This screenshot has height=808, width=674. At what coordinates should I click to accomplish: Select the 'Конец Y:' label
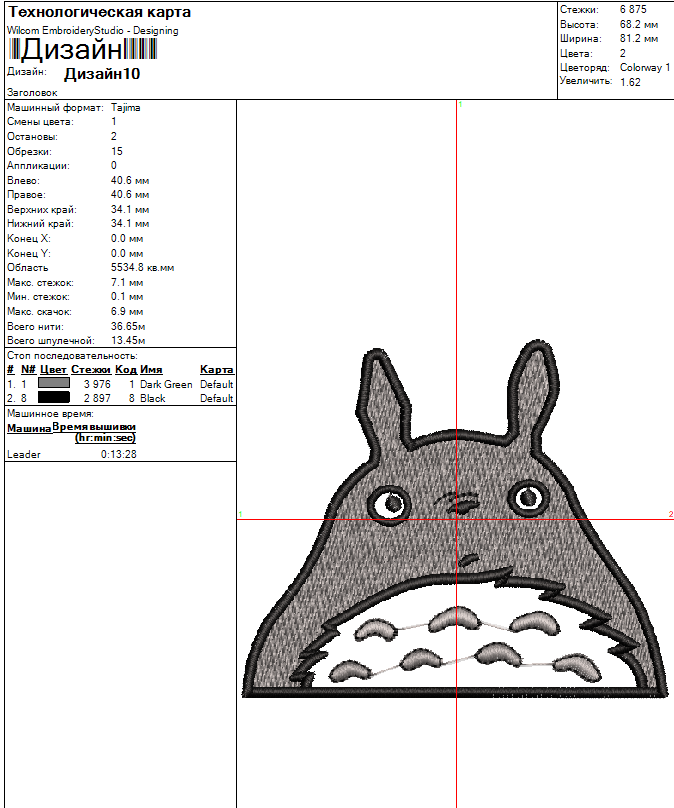point(29,254)
